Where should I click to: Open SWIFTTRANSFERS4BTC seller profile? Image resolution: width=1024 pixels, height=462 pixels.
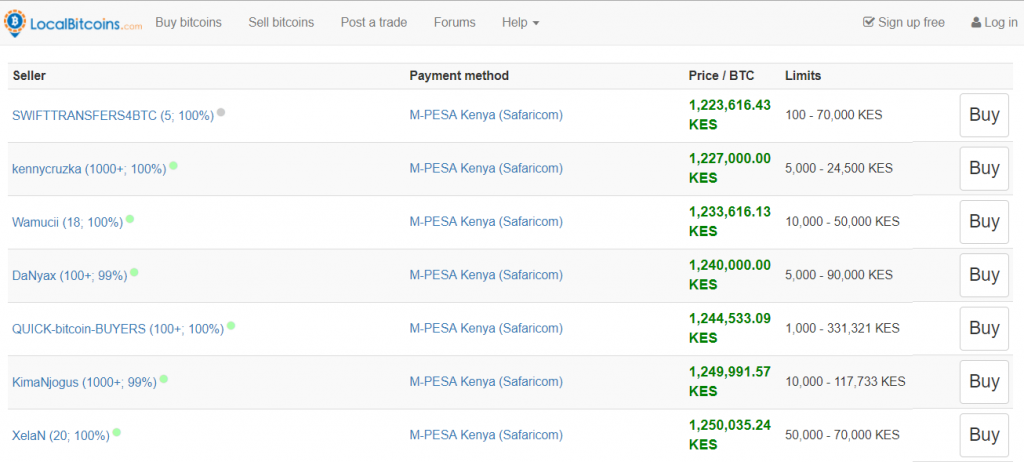(113, 116)
